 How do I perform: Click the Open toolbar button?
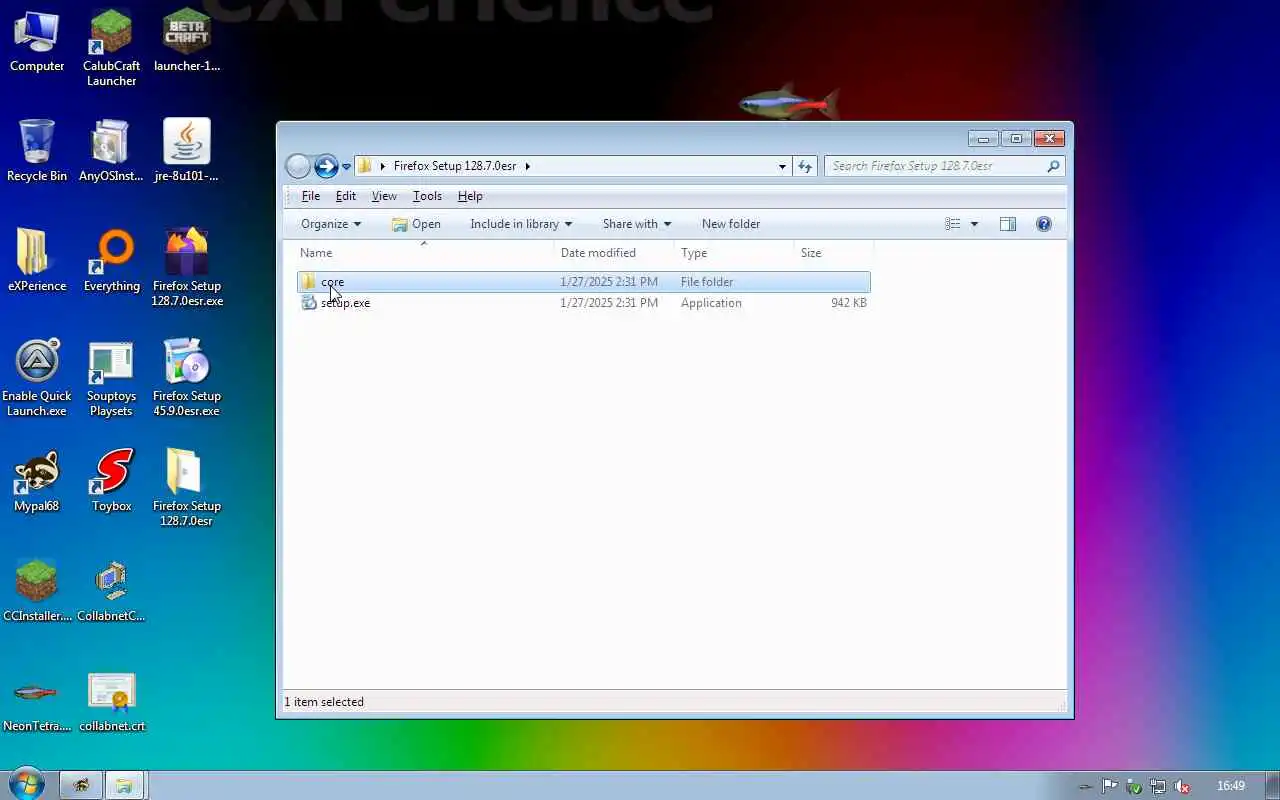[x=416, y=224]
